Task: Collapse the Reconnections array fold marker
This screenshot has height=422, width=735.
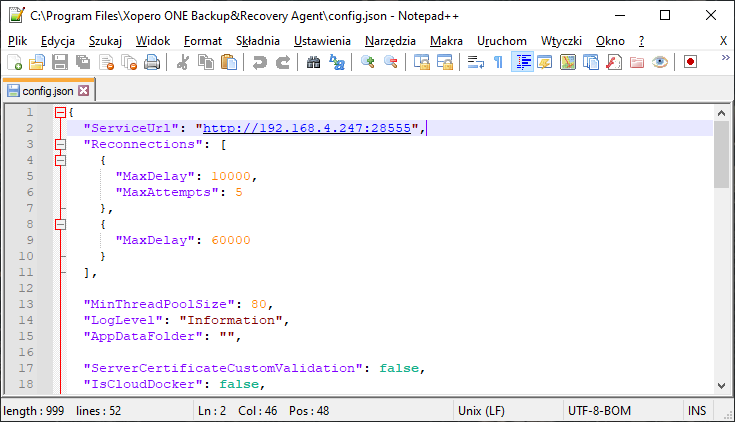Action: [60, 144]
